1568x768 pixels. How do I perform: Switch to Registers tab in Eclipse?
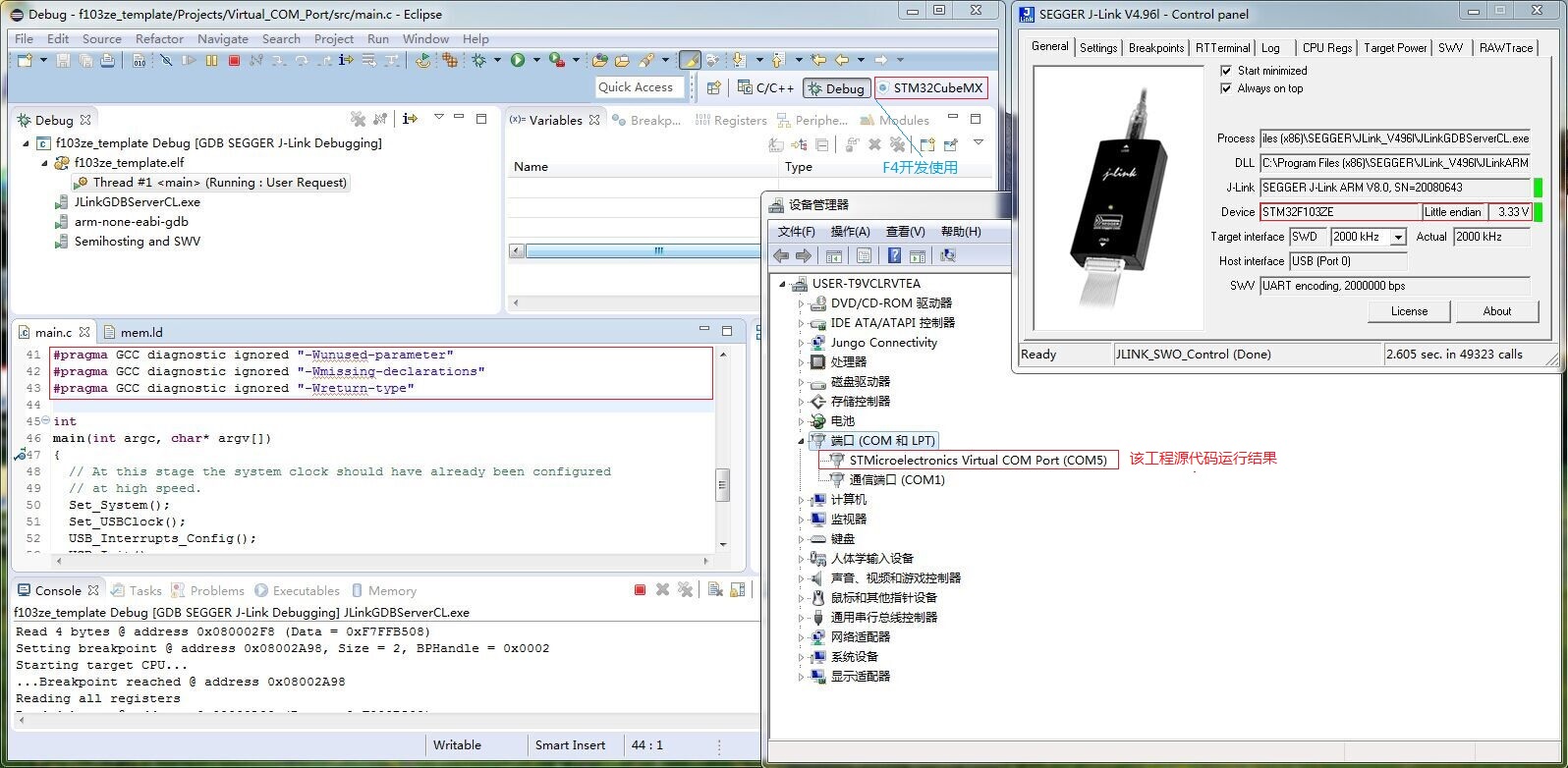731,120
